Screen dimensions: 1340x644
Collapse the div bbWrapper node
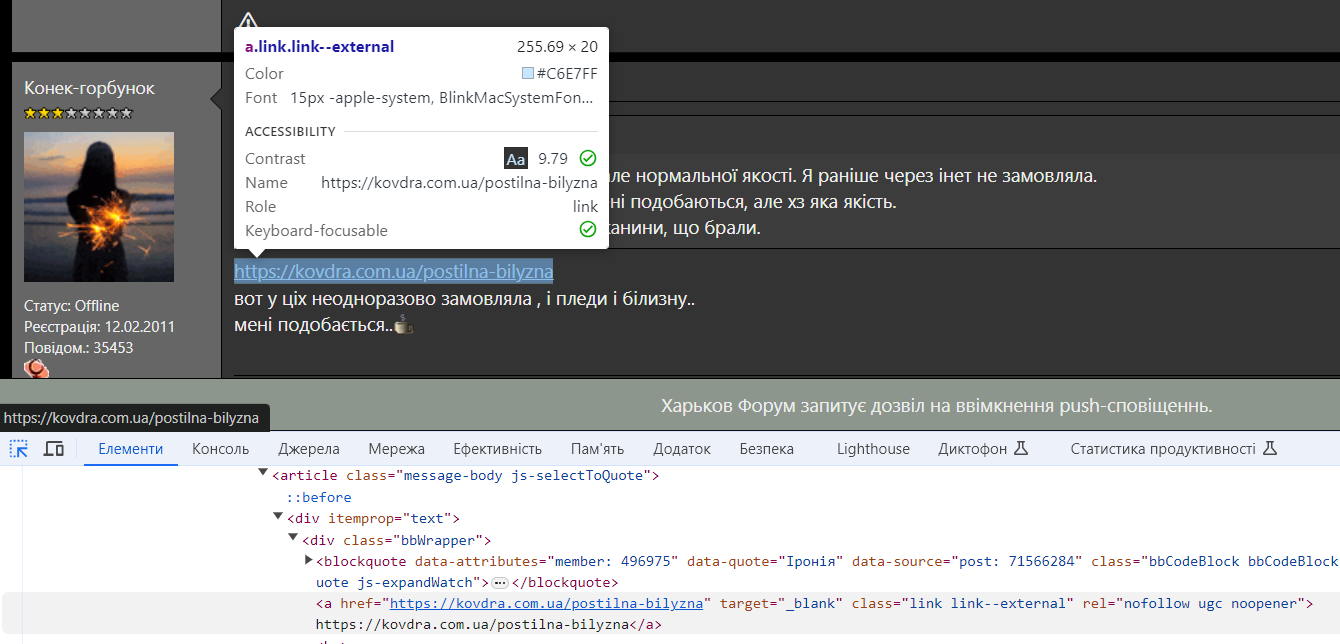click(x=293, y=539)
